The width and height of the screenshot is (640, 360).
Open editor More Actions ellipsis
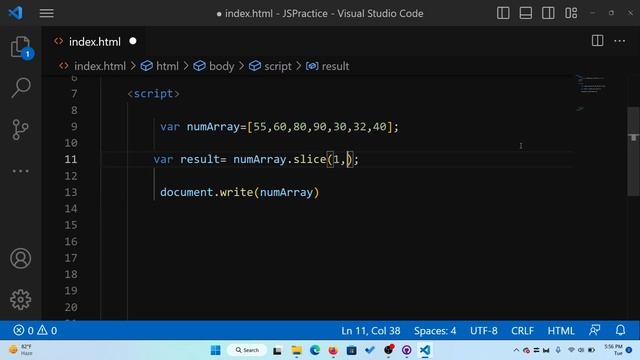coord(620,40)
